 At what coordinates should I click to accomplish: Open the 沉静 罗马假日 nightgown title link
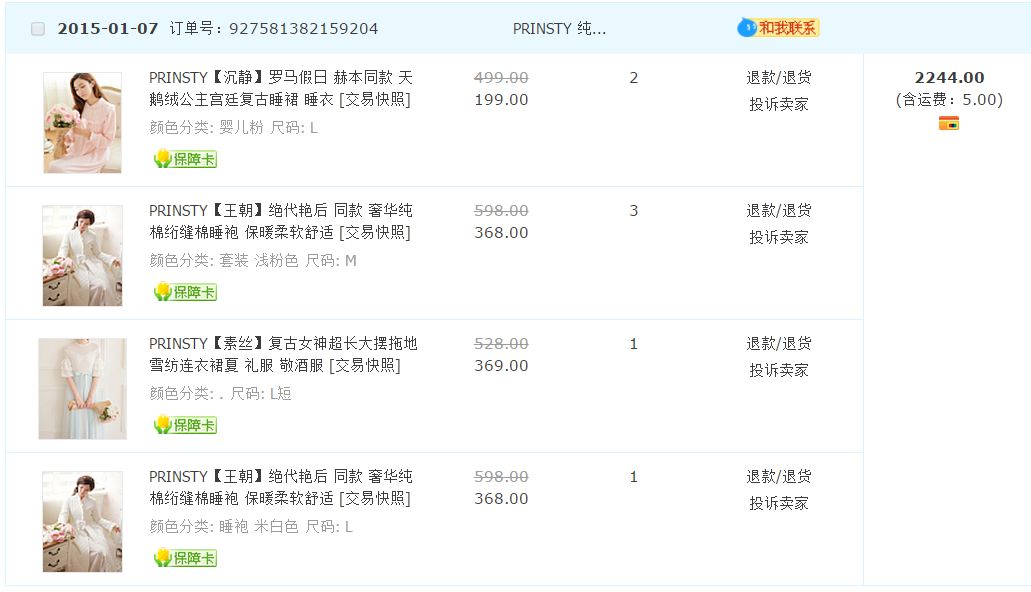coord(280,88)
